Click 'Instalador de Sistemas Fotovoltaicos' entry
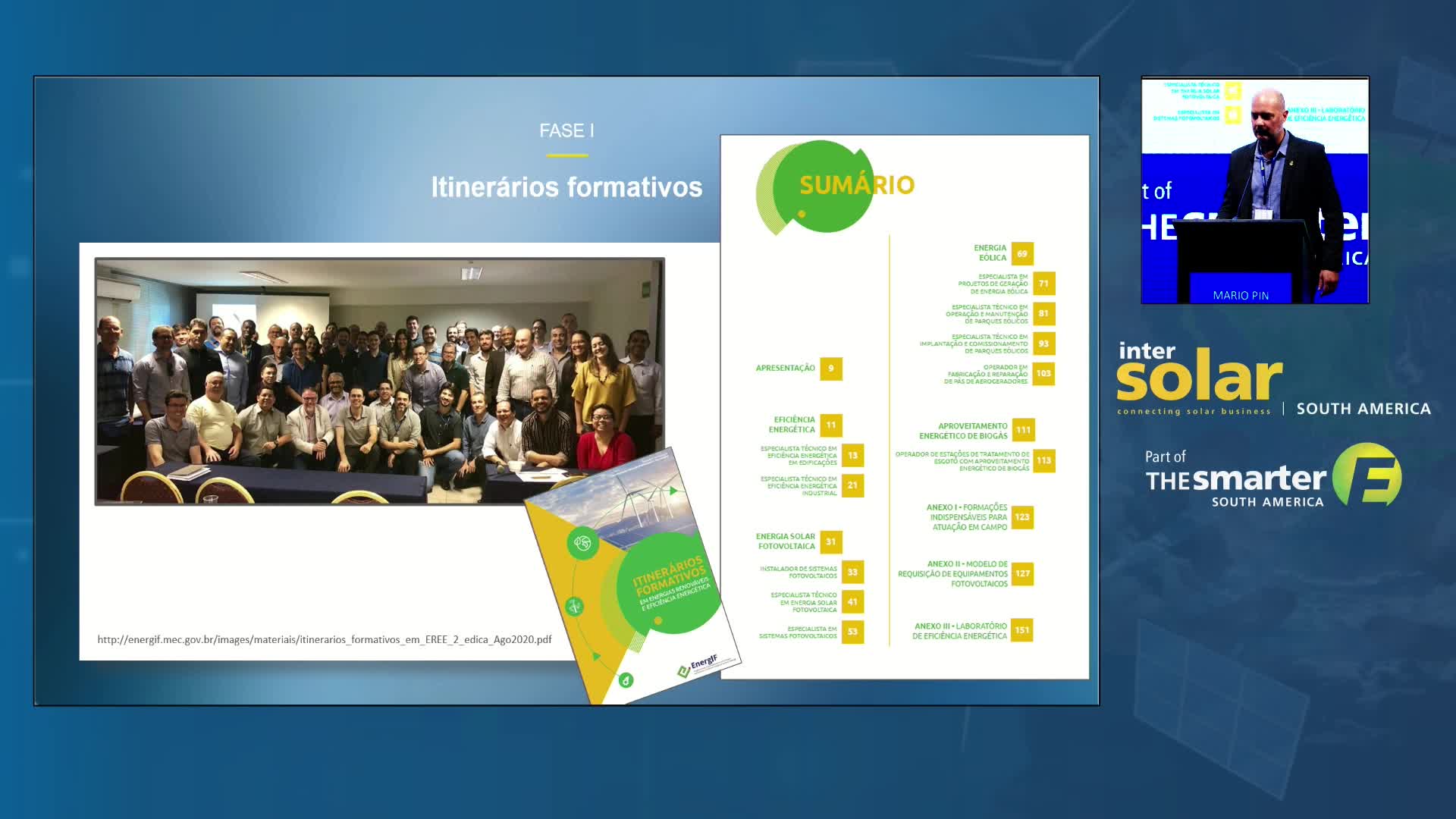 799,572
